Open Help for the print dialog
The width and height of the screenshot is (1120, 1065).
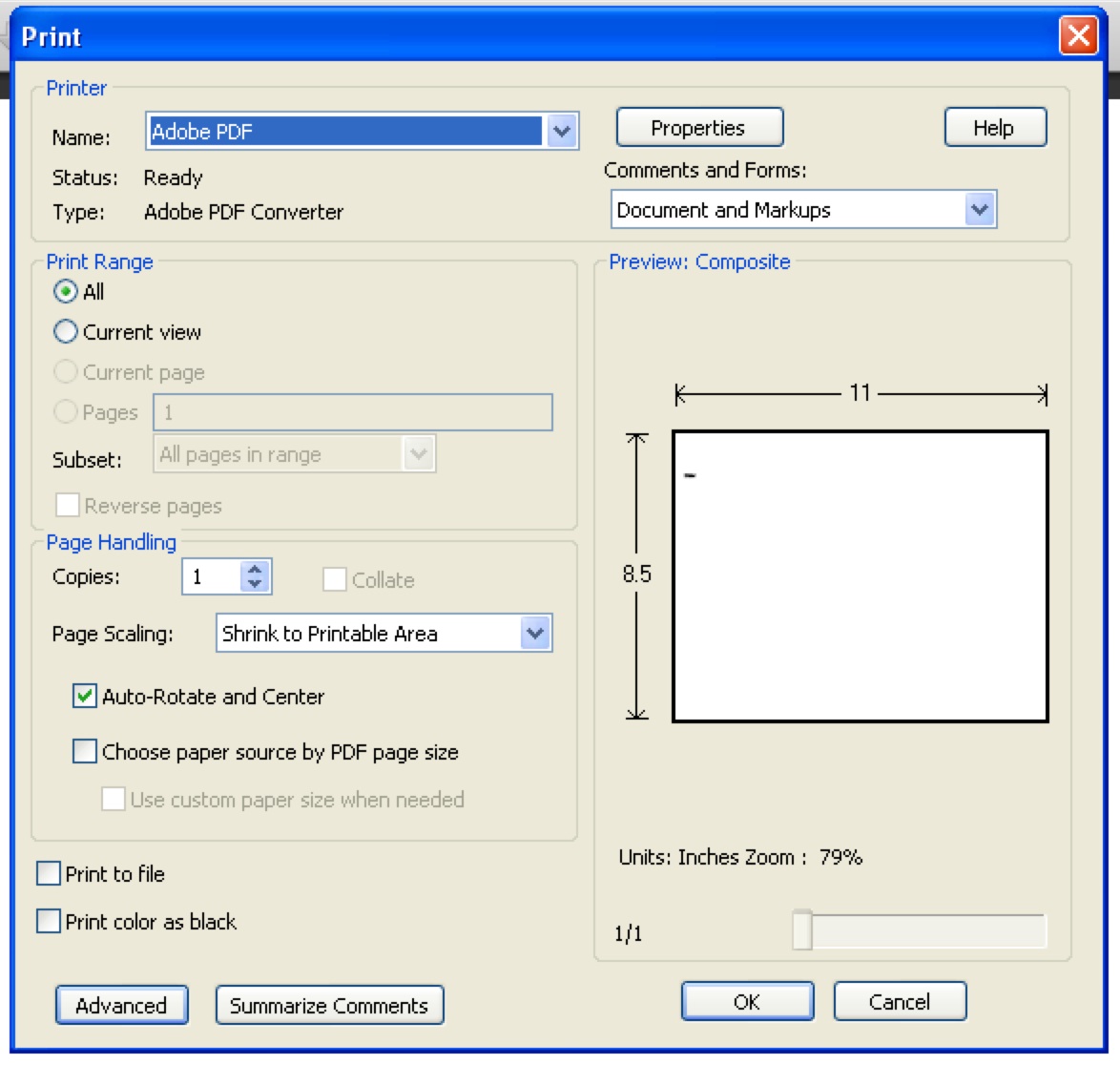coord(994,128)
